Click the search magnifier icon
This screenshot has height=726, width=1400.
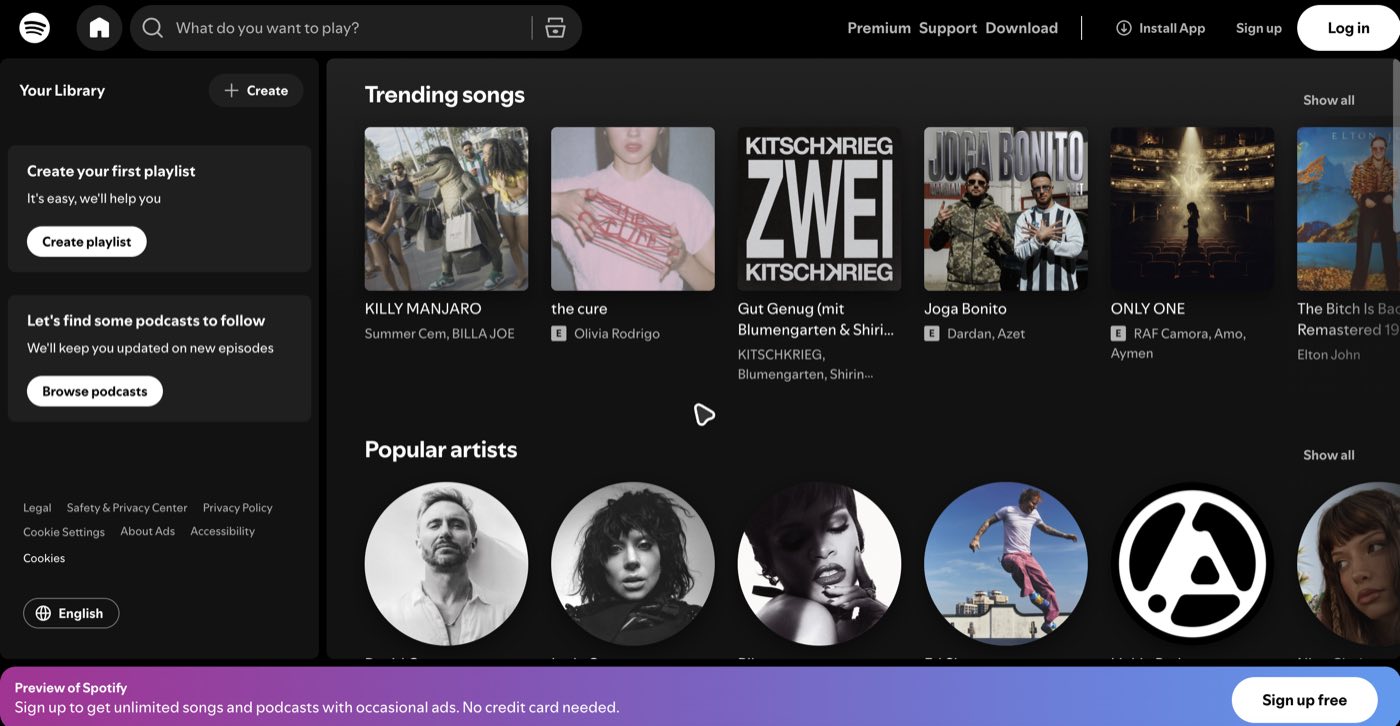[x=152, y=28]
